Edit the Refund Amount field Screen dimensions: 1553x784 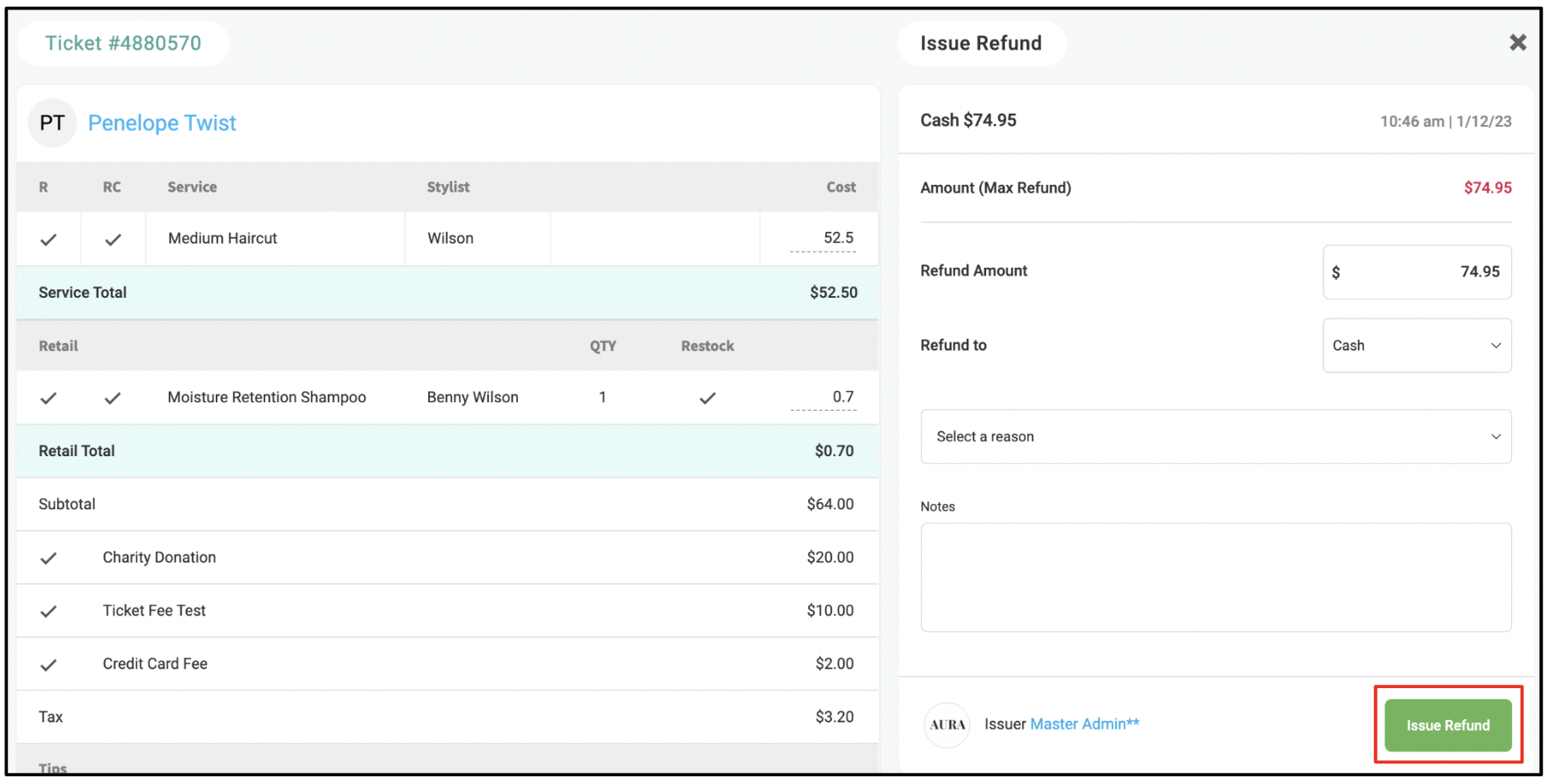coord(1417,272)
